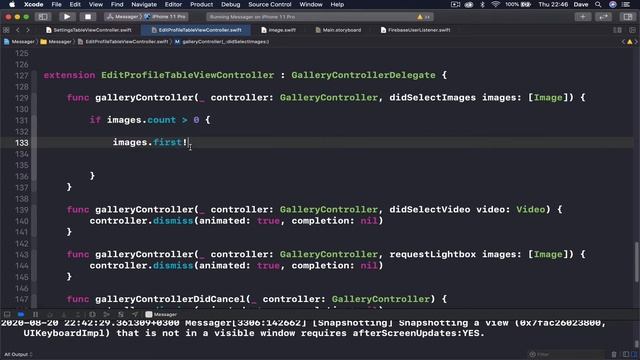Viewport: 640px width, 360px height.
Task: Click 'didSelectVideo' on line 139
Action: tap(429, 209)
